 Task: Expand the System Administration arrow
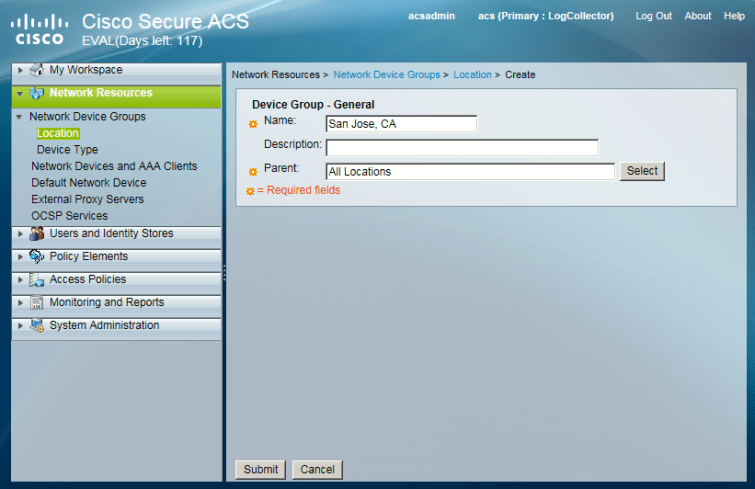20,326
